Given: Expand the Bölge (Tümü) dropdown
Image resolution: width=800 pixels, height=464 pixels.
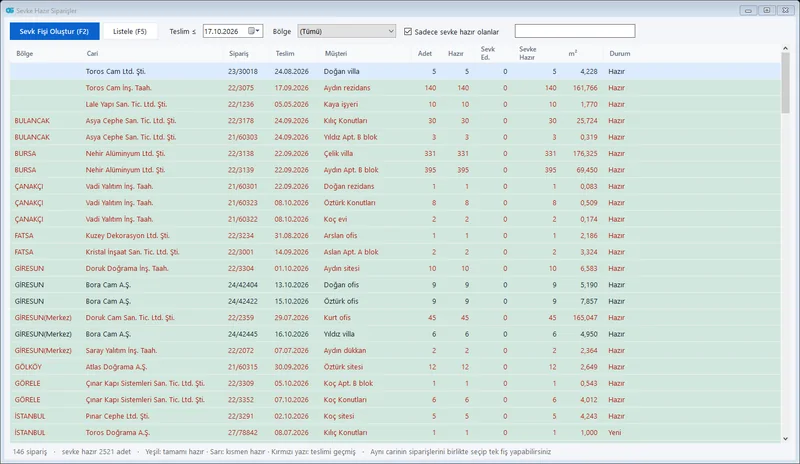Looking at the screenshot, I should [346, 31].
